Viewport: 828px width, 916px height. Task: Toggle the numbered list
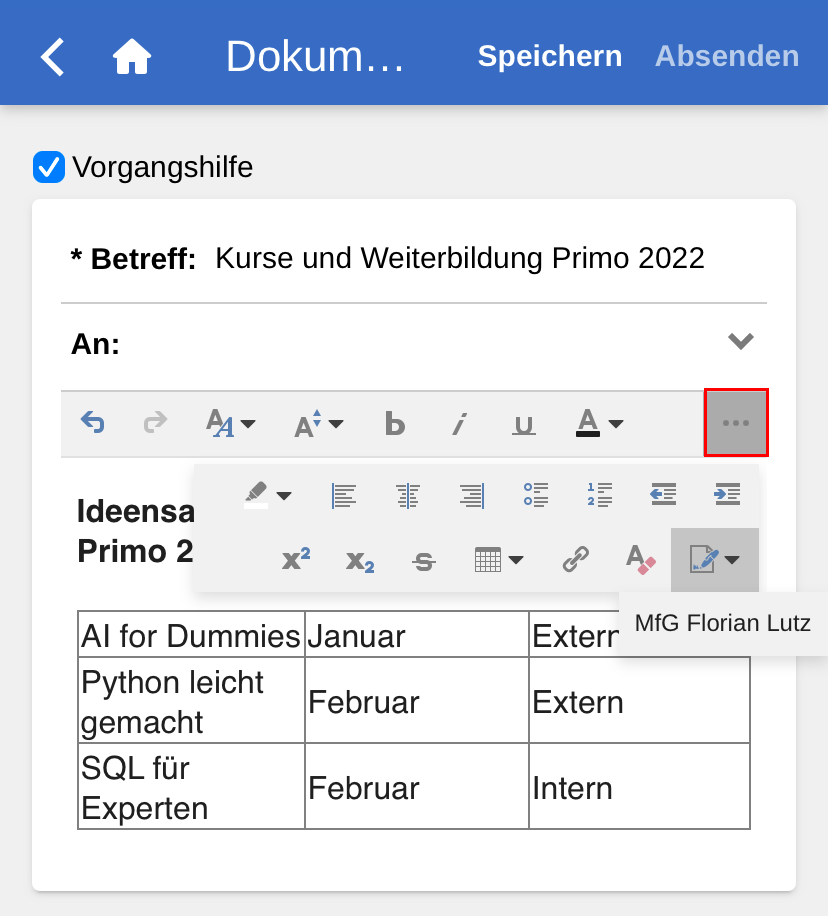(x=600, y=494)
